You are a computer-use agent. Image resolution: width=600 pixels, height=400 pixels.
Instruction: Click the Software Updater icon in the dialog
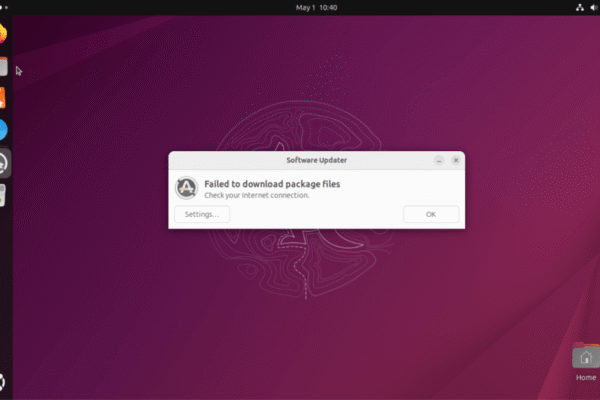coord(186,188)
